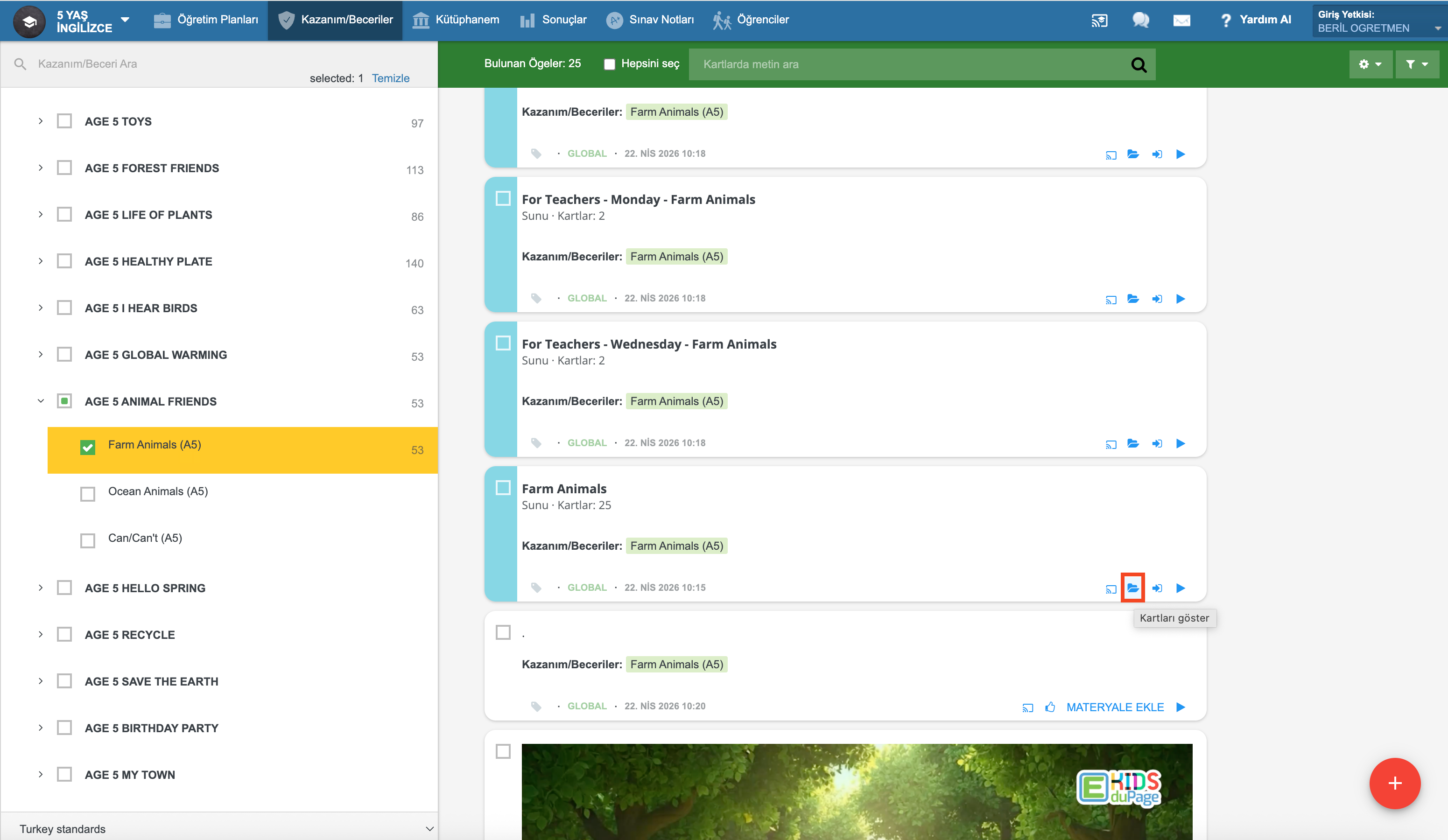Click the search magnifier in card search
Image resolution: width=1448 pixels, height=840 pixels.
pyautogui.click(x=1139, y=64)
